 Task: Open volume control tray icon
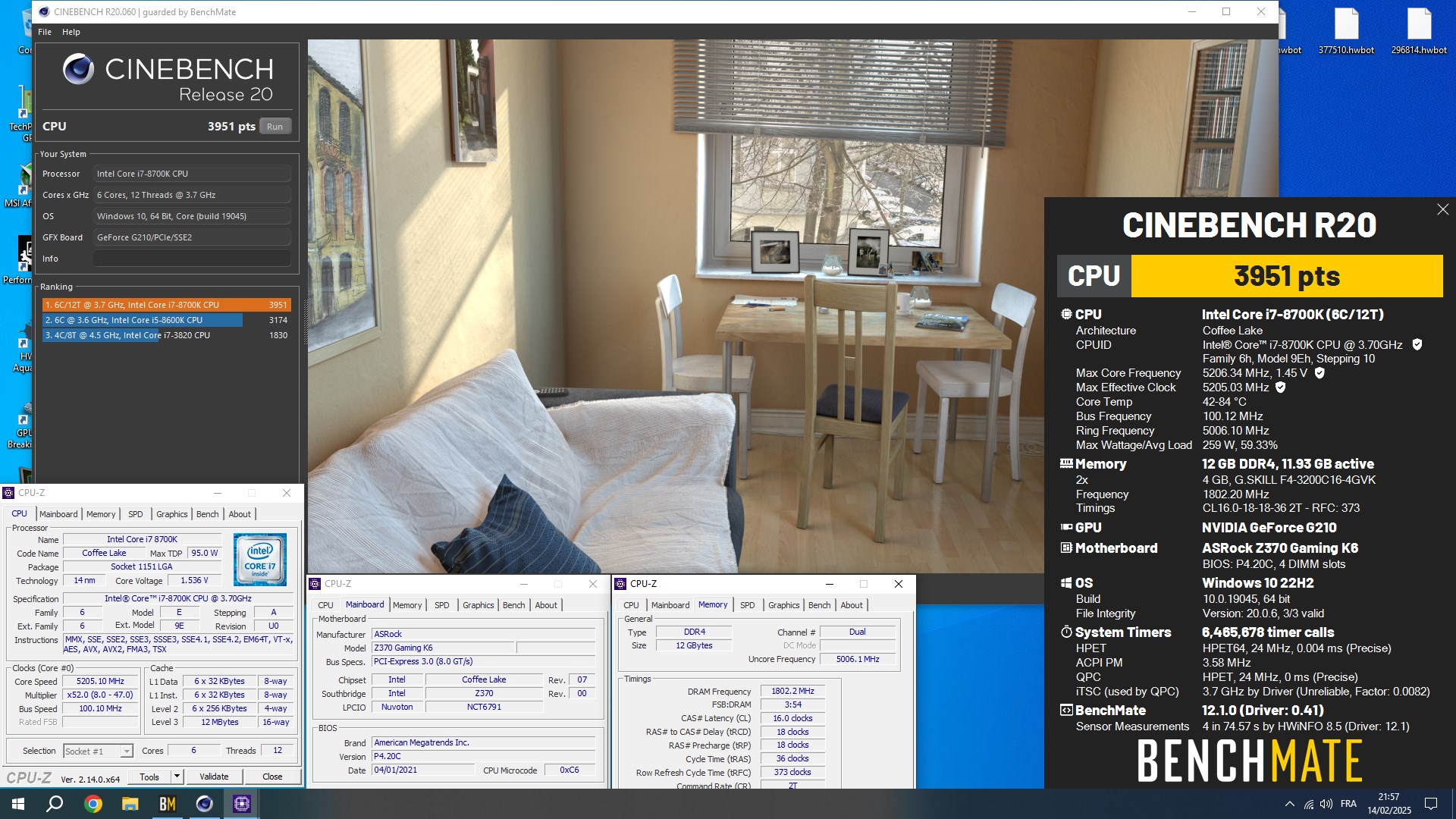pyautogui.click(x=1326, y=804)
